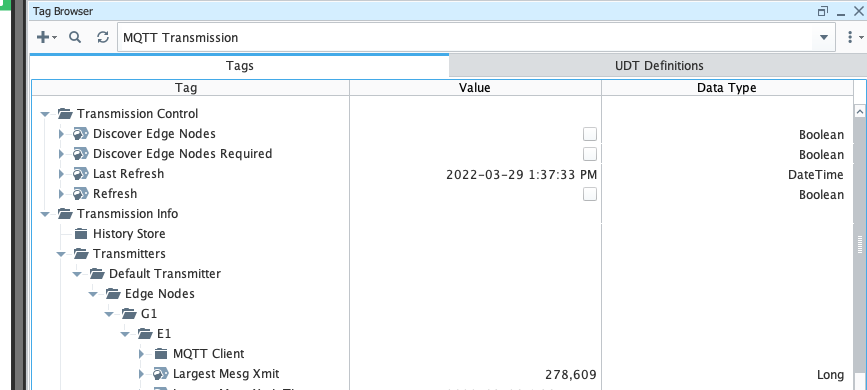Collapse the Edge Nodes folder
The width and height of the screenshot is (867, 390).
coord(93,294)
